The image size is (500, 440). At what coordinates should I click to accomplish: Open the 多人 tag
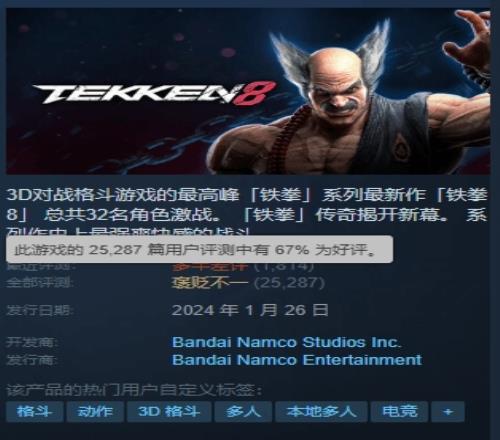click(243, 411)
